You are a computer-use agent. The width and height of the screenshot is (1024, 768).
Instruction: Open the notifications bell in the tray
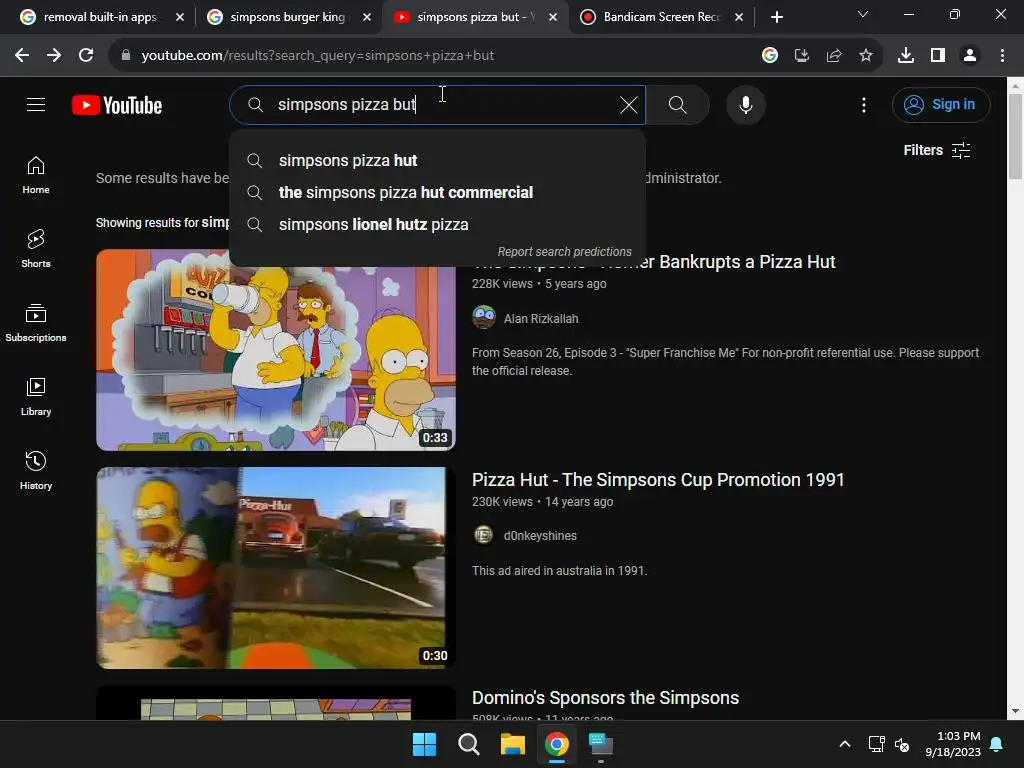point(997,744)
